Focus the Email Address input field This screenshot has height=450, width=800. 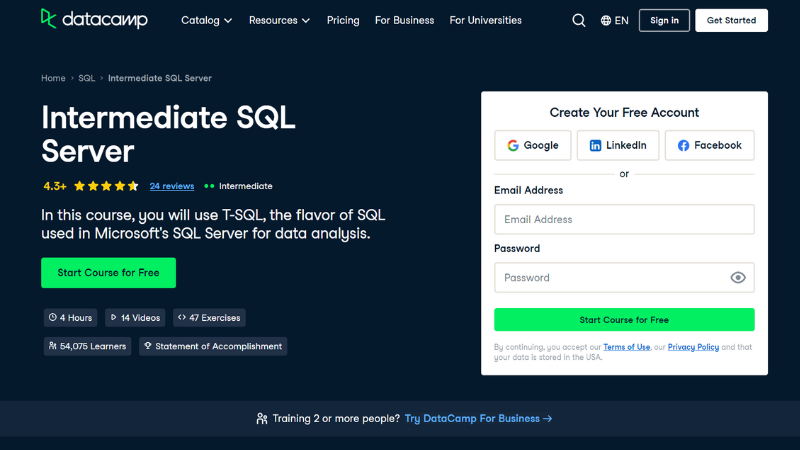click(x=624, y=219)
